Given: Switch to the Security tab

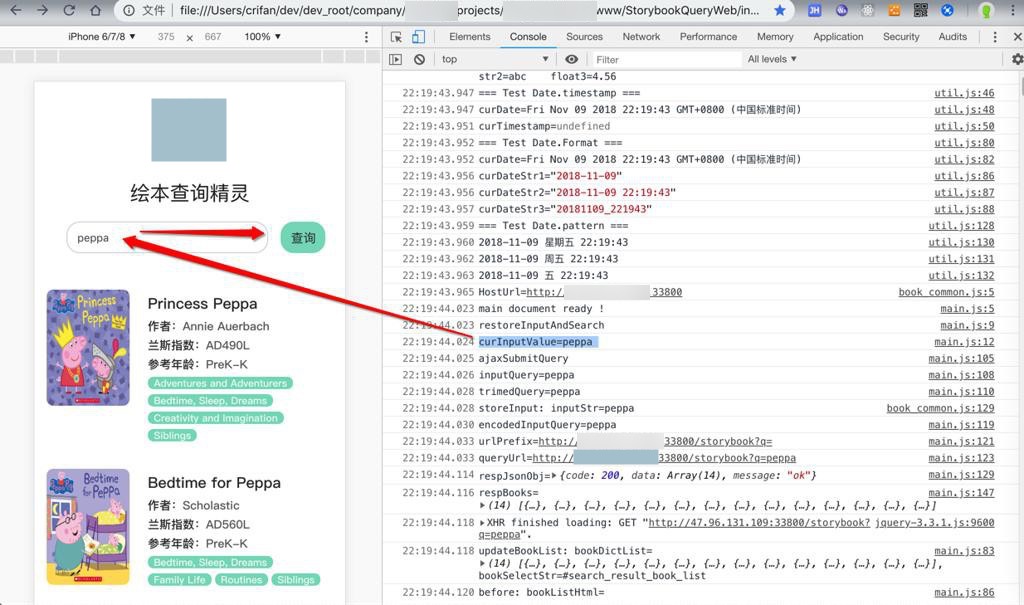Looking at the screenshot, I should click(x=901, y=37).
